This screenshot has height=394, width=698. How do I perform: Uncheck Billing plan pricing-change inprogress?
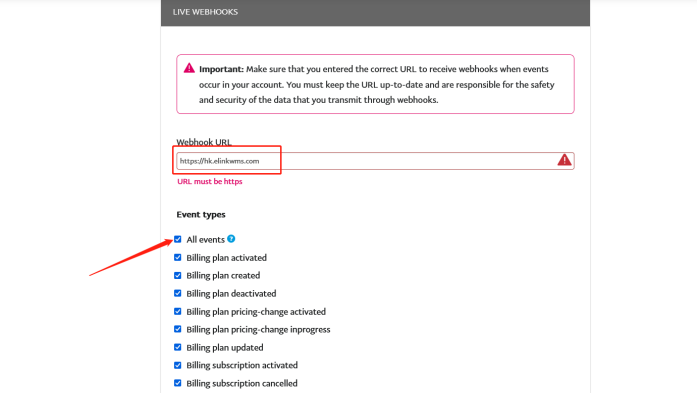178,329
